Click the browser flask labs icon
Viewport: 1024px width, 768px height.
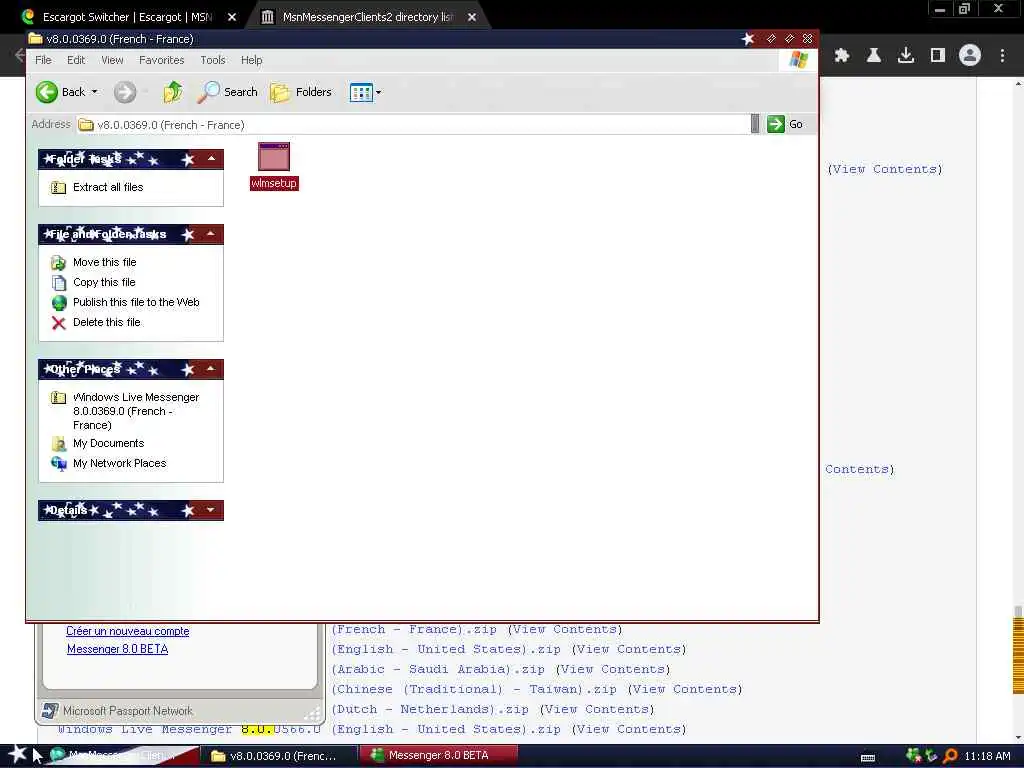pos(874,56)
